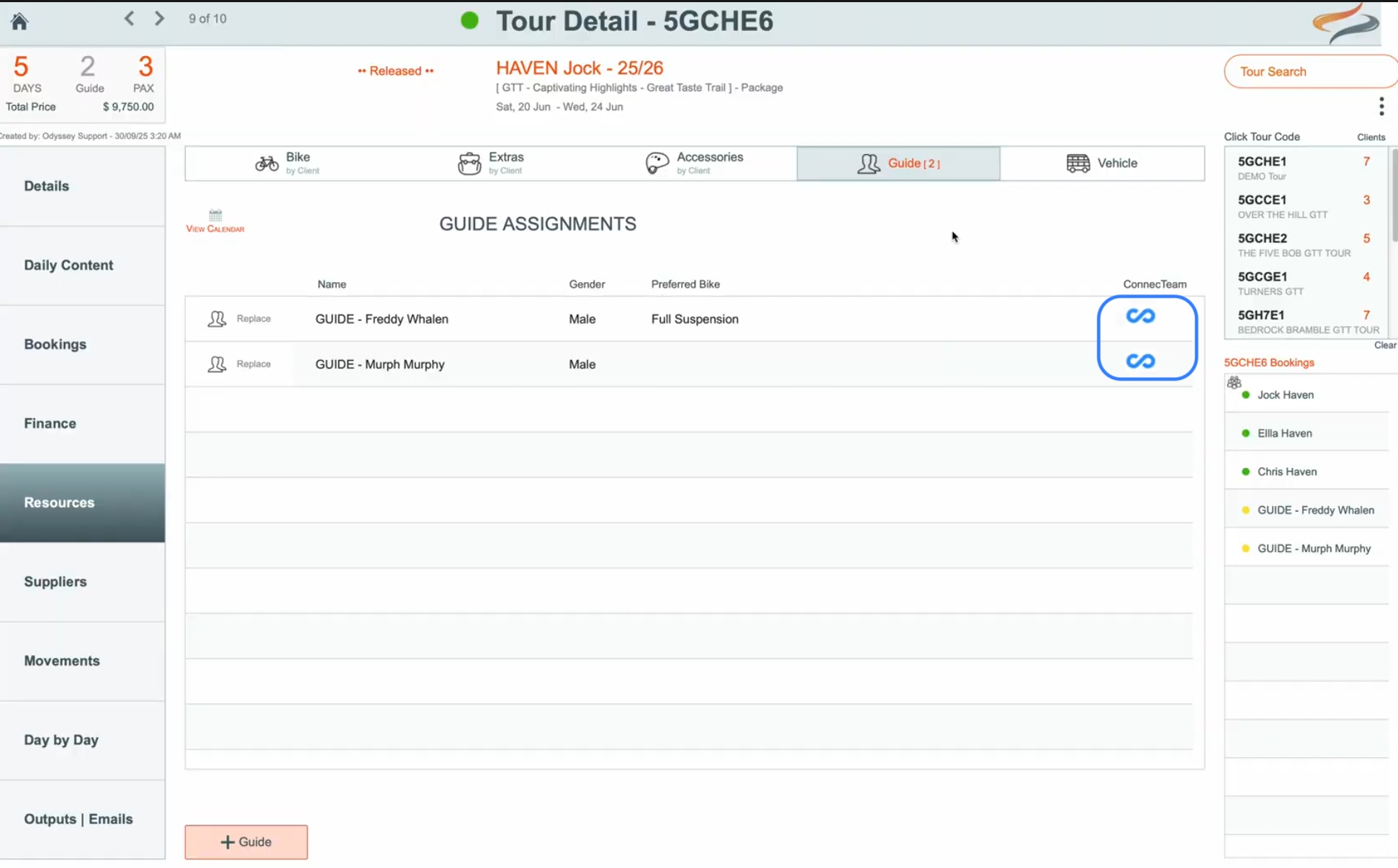The width and height of the screenshot is (1398, 868).
Task: Click group icon above bookings list
Action: point(1234,382)
